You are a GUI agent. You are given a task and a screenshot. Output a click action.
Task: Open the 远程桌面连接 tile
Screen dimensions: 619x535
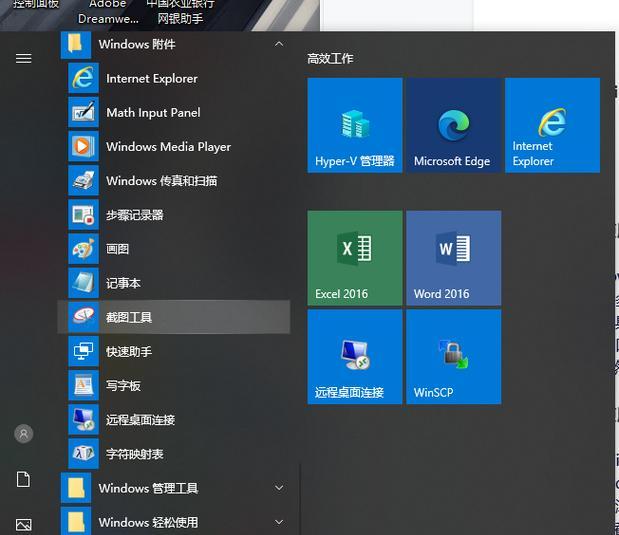coord(355,357)
